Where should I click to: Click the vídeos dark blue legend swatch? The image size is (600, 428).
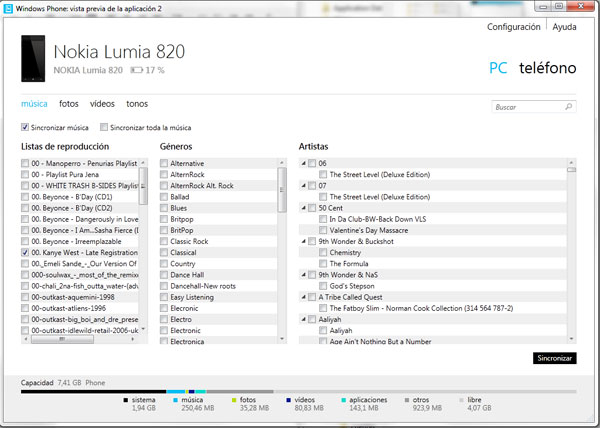[289, 400]
